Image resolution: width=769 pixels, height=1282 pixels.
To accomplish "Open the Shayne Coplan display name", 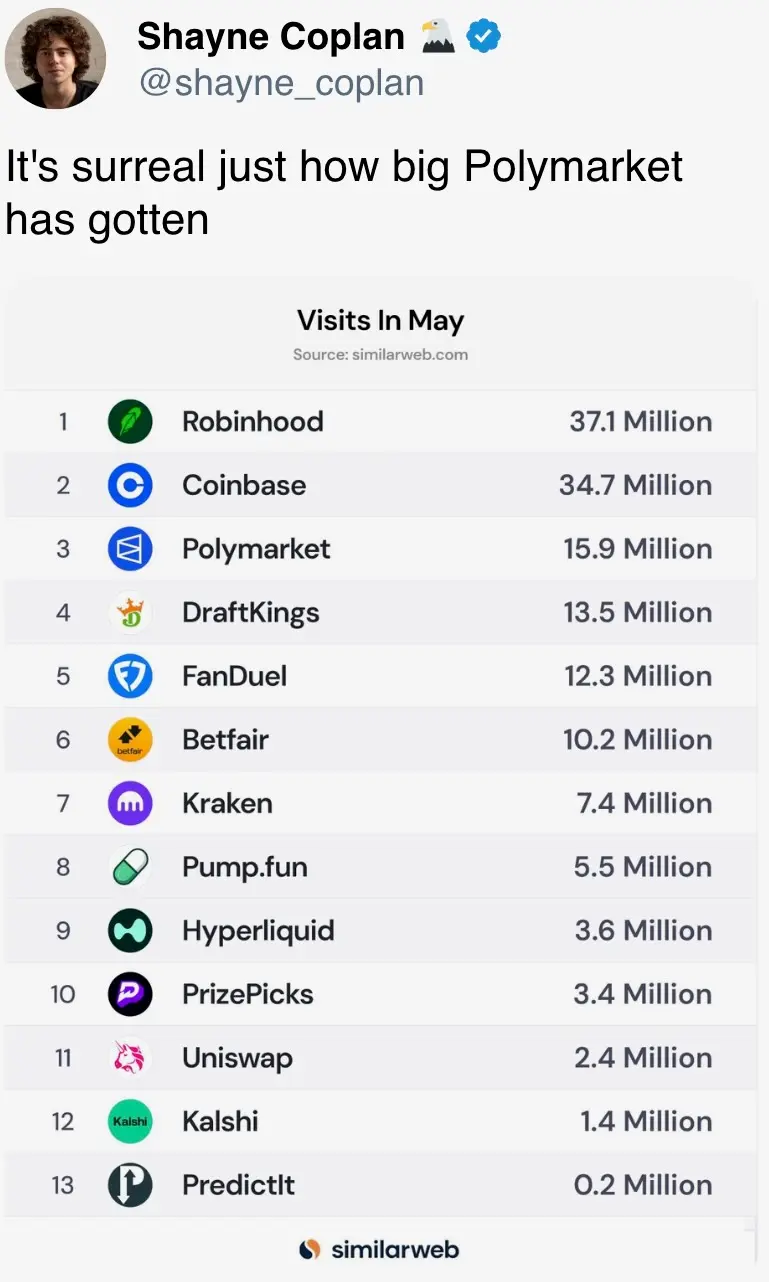I will click(271, 37).
